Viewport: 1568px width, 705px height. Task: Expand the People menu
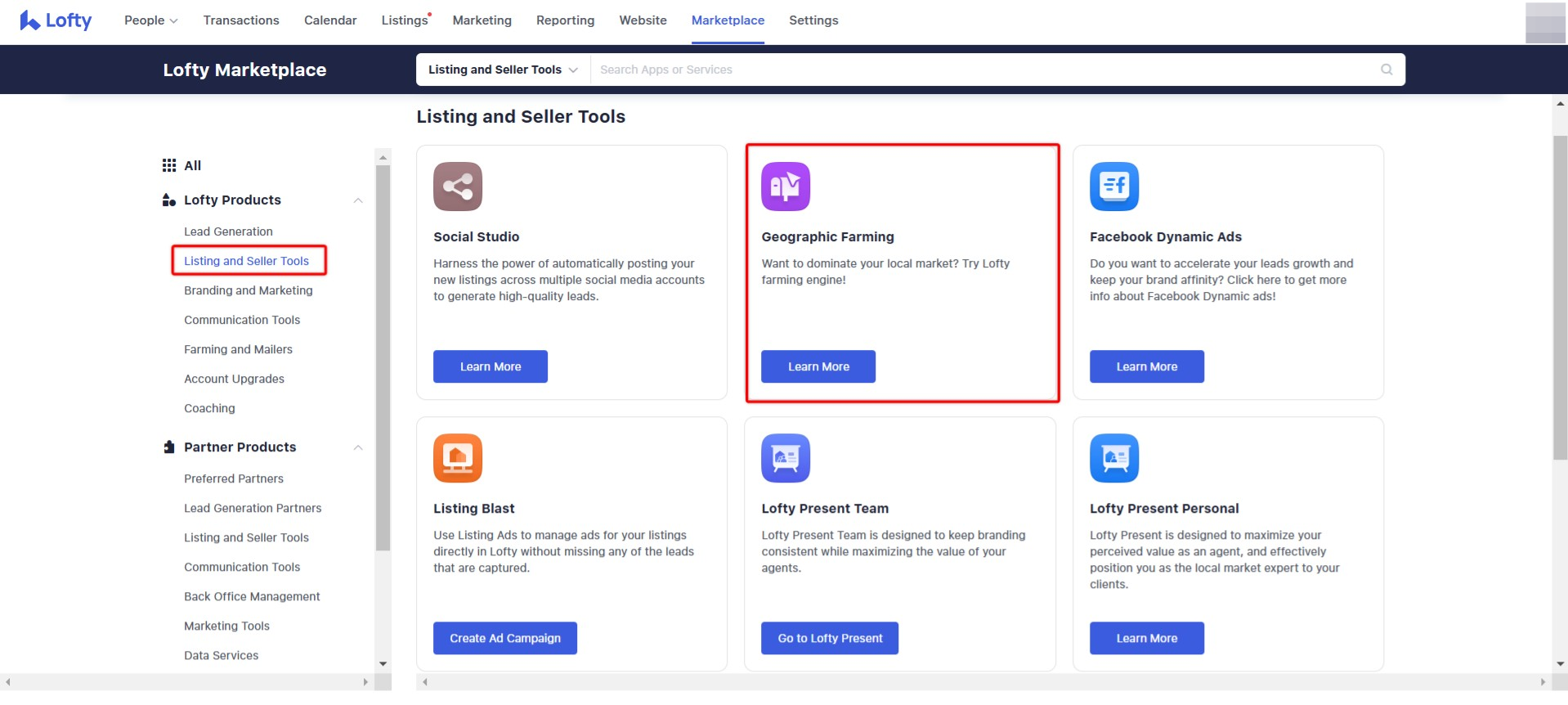coord(150,20)
